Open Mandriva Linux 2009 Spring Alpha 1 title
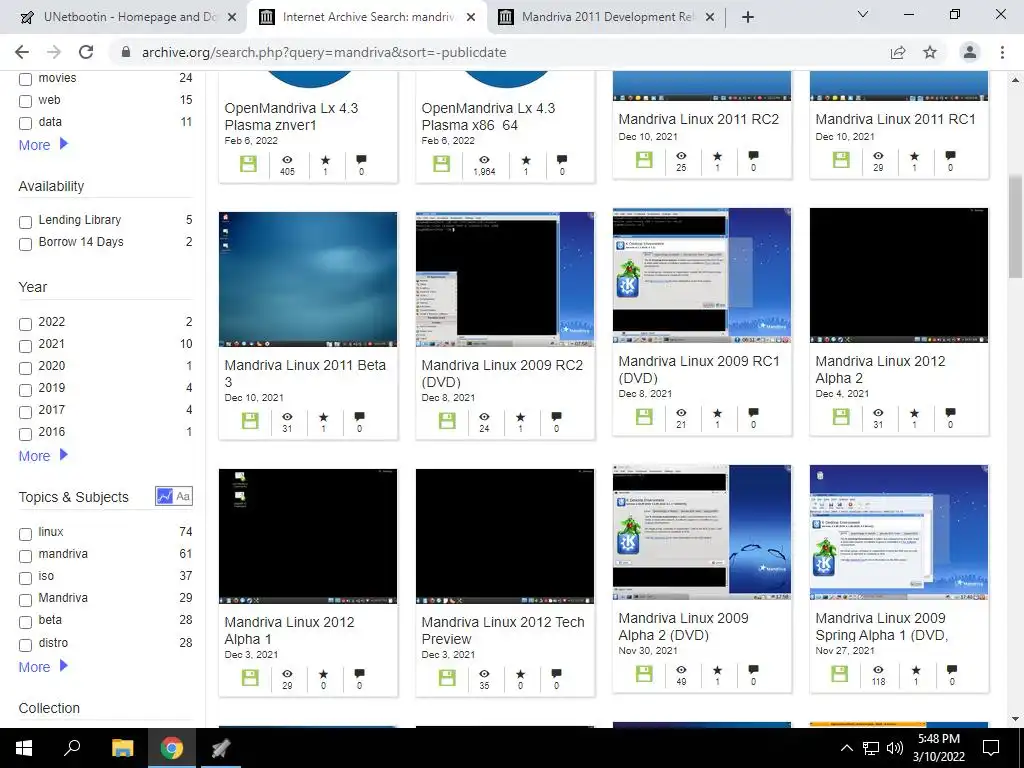This screenshot has height=768, width=1024. 881,626
